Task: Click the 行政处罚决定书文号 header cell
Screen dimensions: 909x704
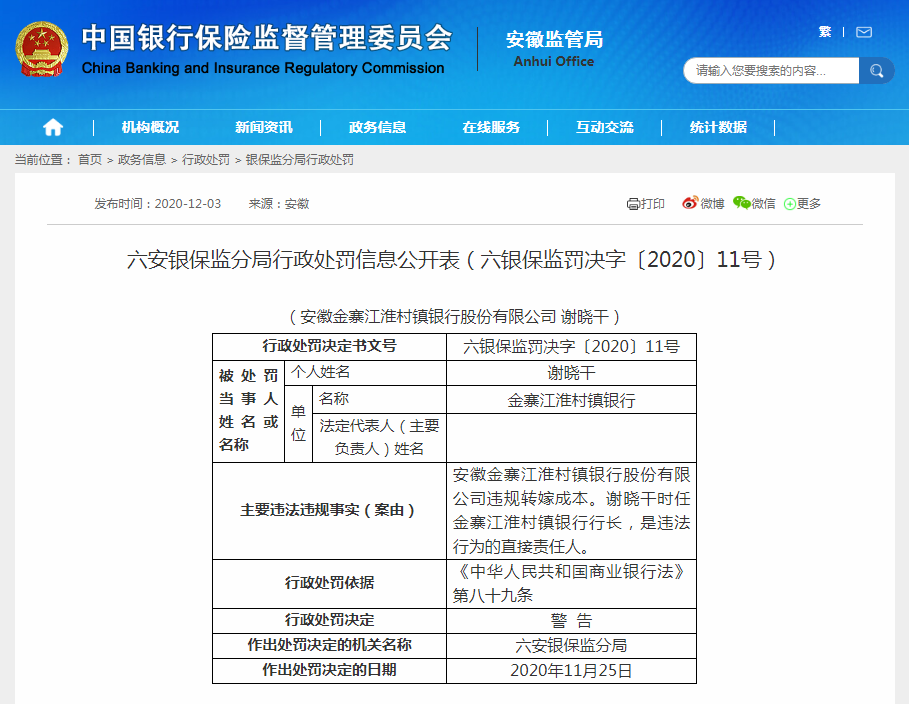Action: (x=329, y=347)
